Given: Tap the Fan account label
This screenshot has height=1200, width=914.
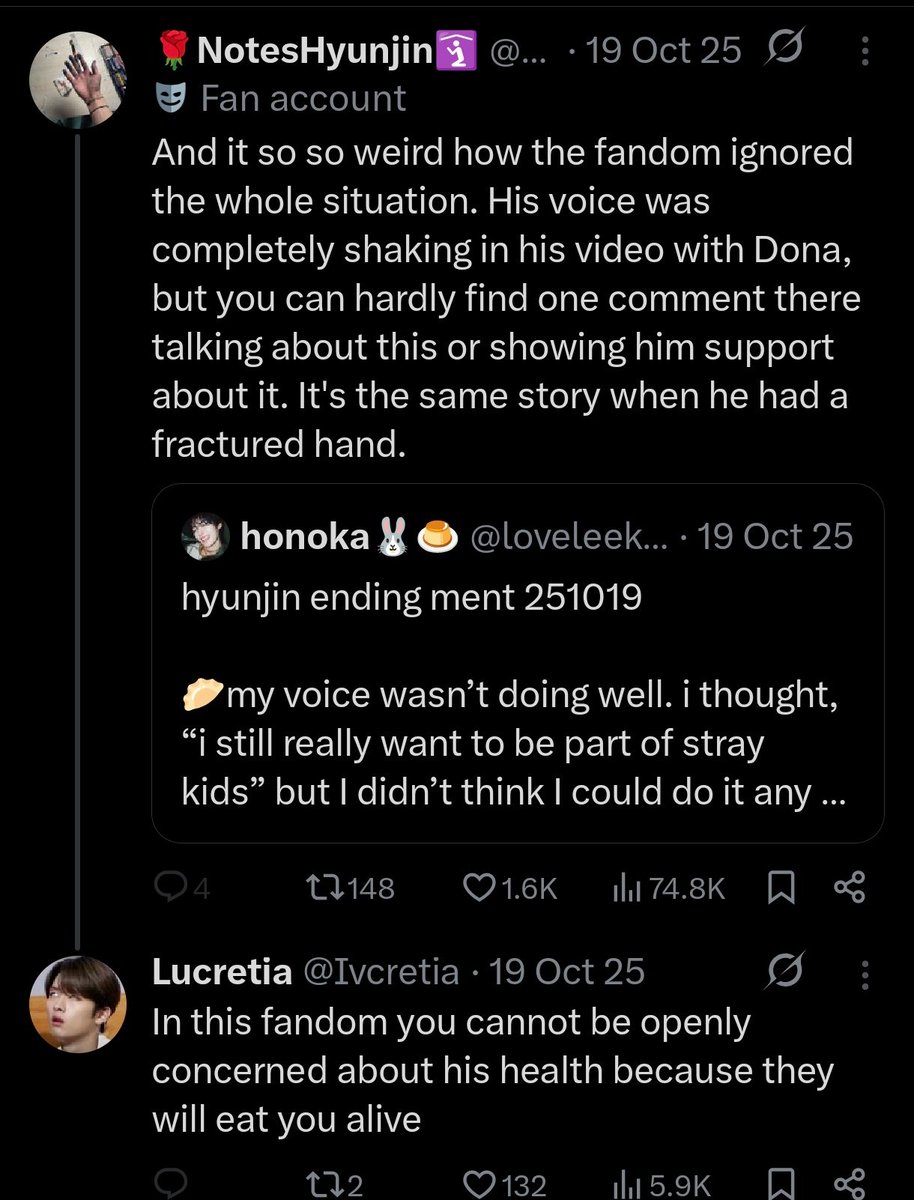Looking at the screenshot, I should click(x=303, y=99).
